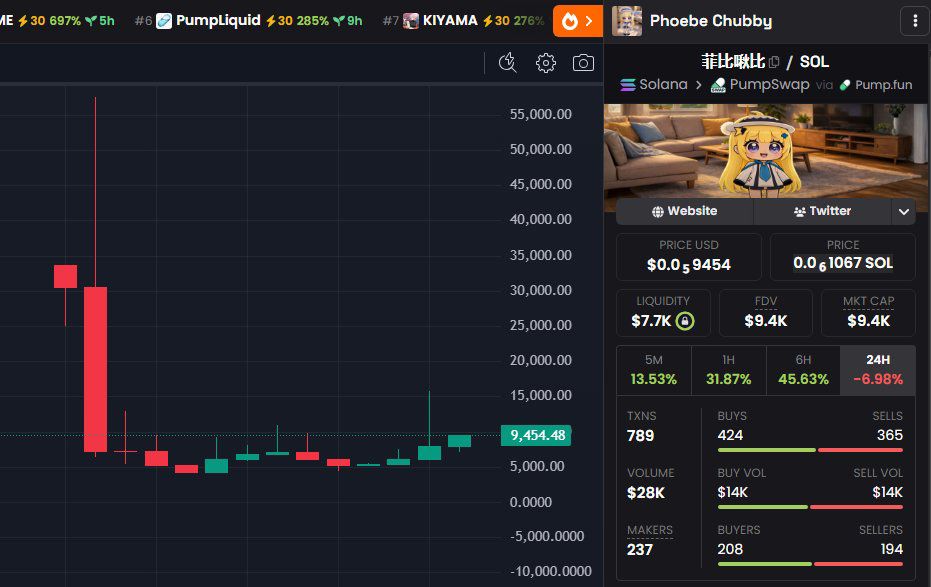The width and height of the screenshot is (931, 587).
Task: Click the current price label 9,454.48
Action: [x=536, y=435]
